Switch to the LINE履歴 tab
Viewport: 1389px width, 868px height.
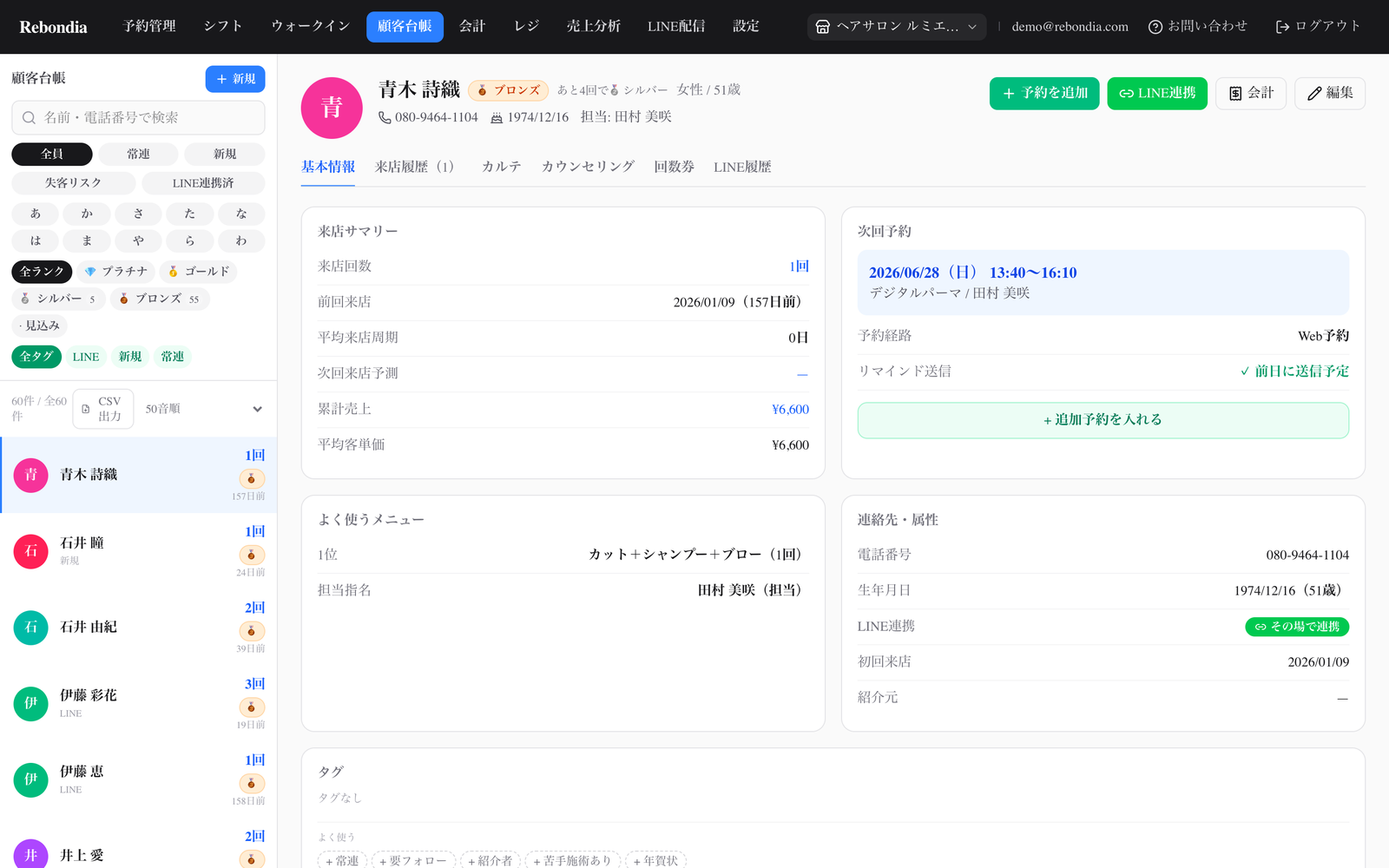742,167
